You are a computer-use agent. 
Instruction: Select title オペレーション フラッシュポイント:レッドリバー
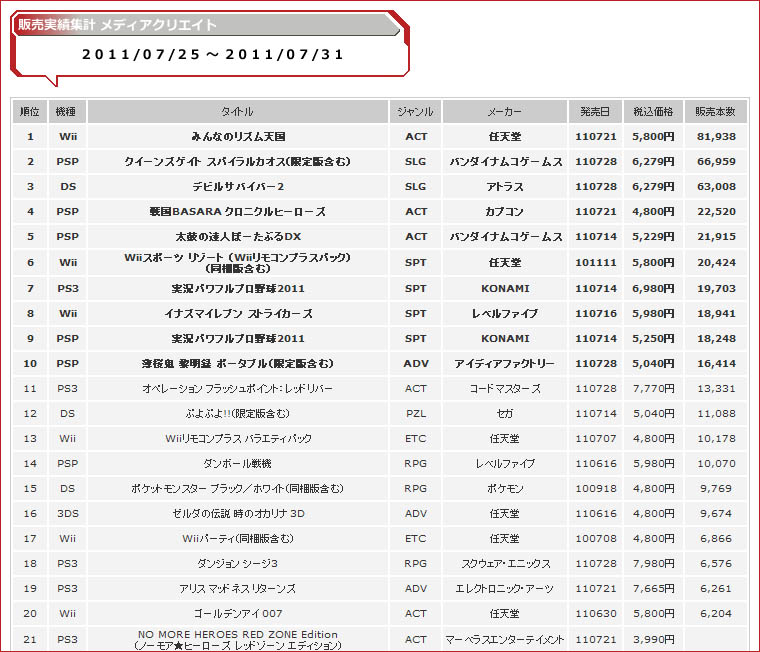(x=238, y=389)
